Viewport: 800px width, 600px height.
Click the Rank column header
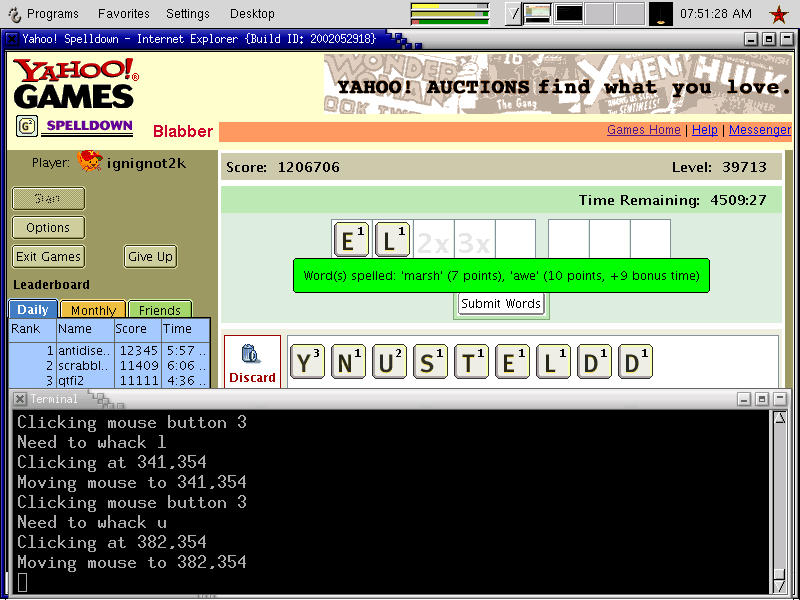33,329
